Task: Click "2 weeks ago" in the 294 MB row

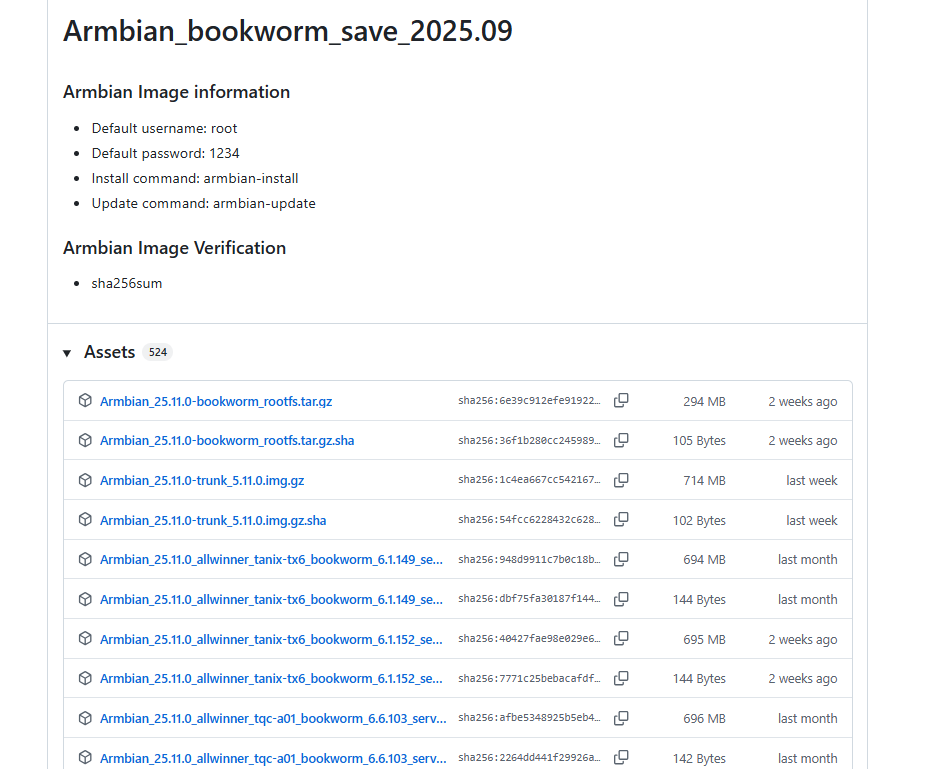Action: click(x=803, y=402)
